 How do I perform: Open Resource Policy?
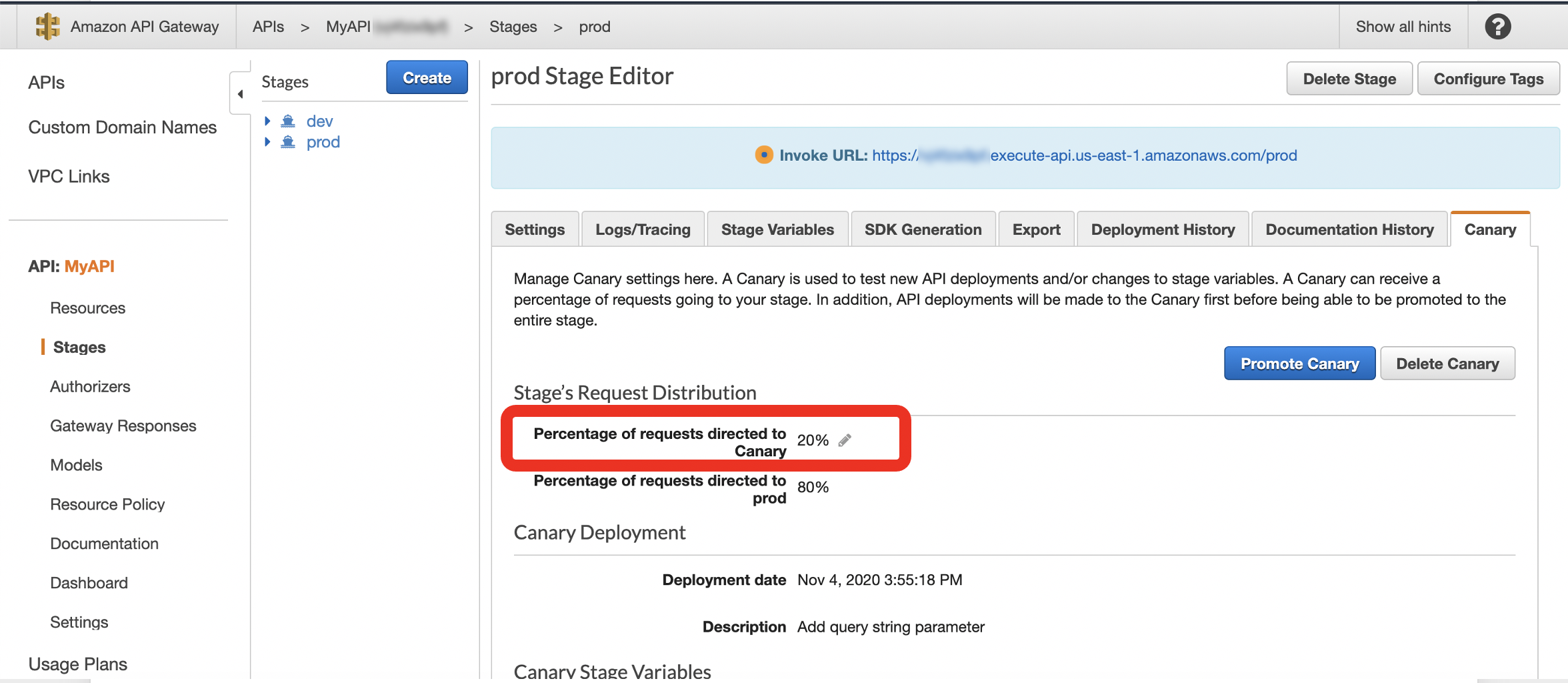[107, 505]
